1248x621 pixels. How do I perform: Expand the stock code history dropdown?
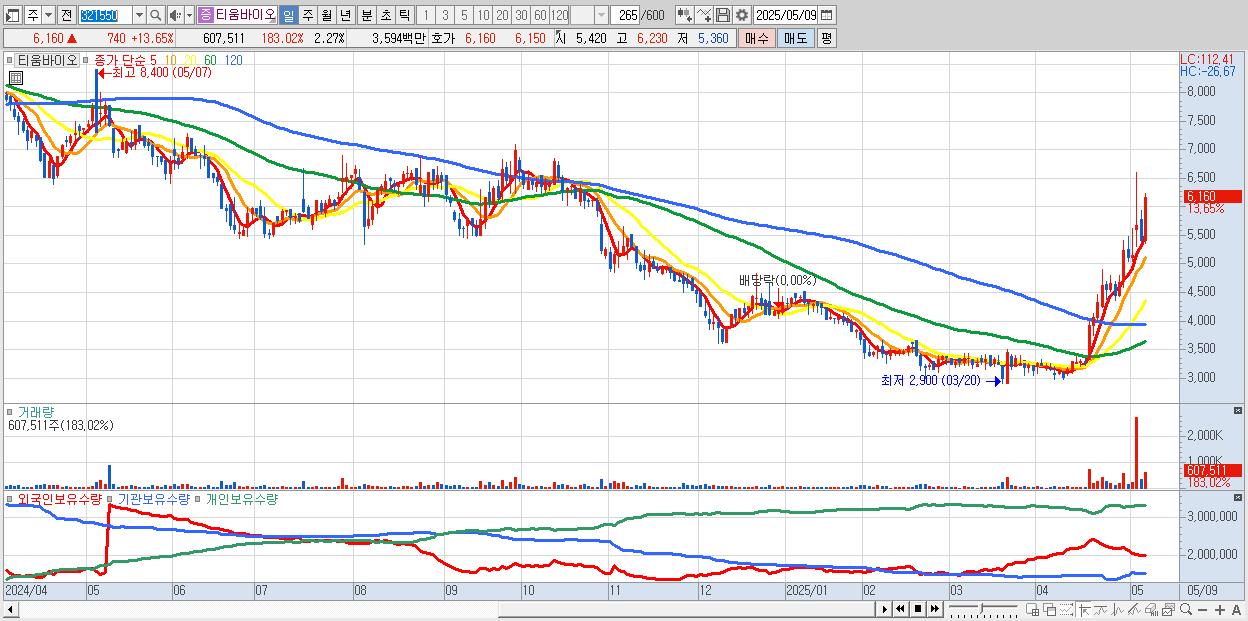tap(140, 15)
